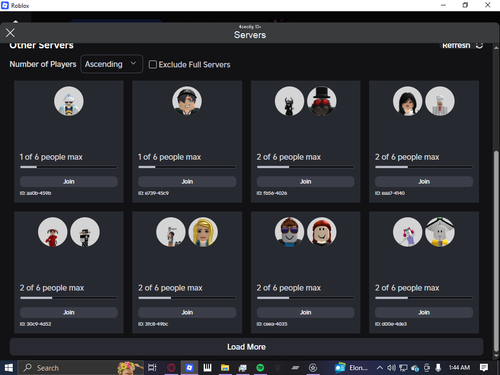This screenshot has width=500, height=375.
Task: Click the black-haired girl avatar
Action: [x=408, y=101]
